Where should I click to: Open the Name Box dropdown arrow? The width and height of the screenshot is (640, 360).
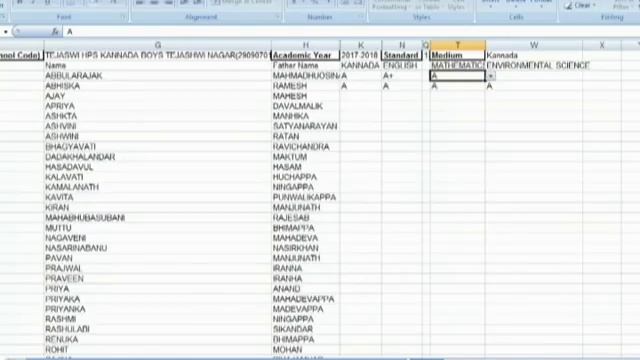tap(6, 32)
